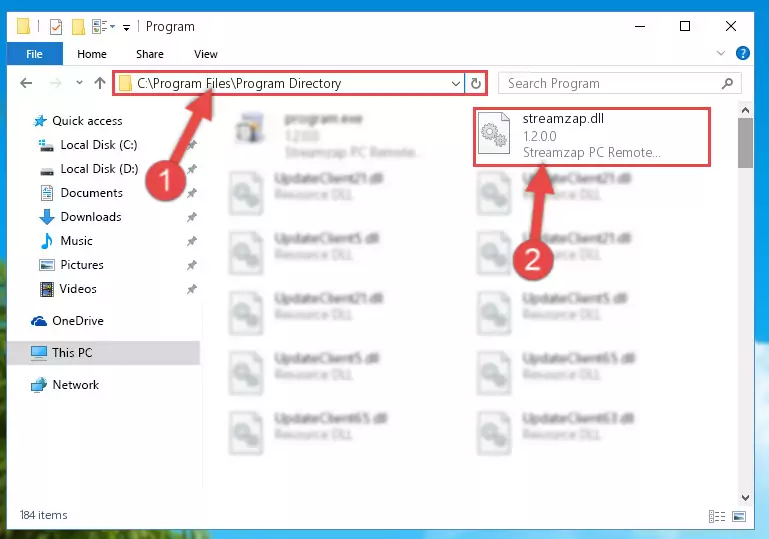Click the New folder quick access icon
The image size is (769, 539).
(x=78, y=26)
